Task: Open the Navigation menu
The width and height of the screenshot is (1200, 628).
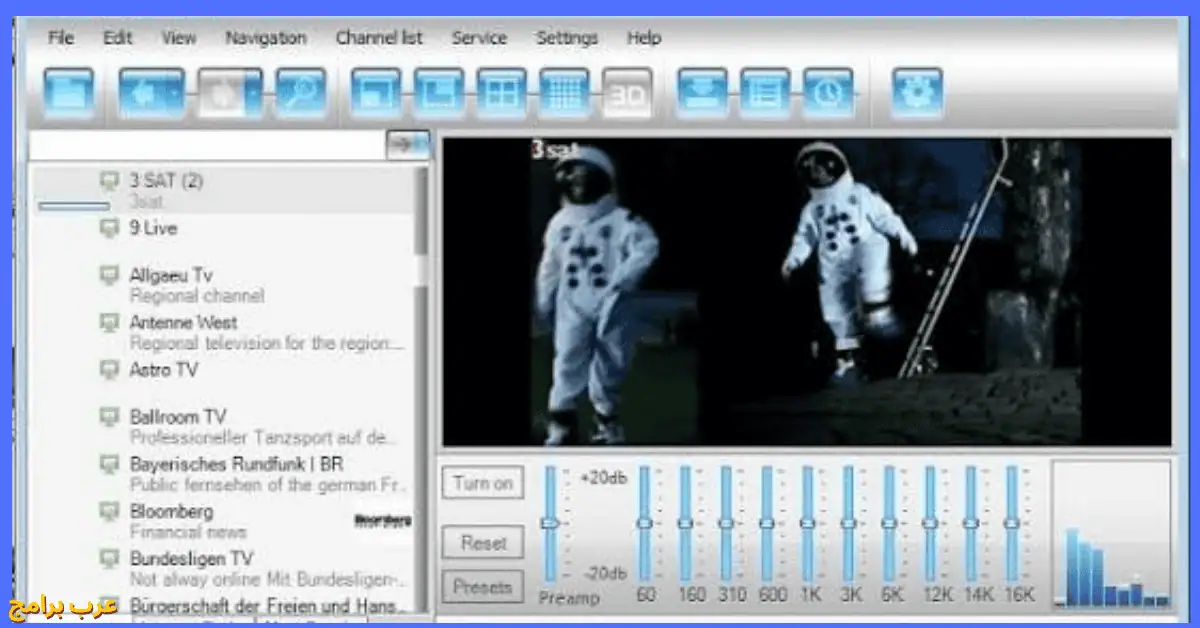Action: coord(265,38)
